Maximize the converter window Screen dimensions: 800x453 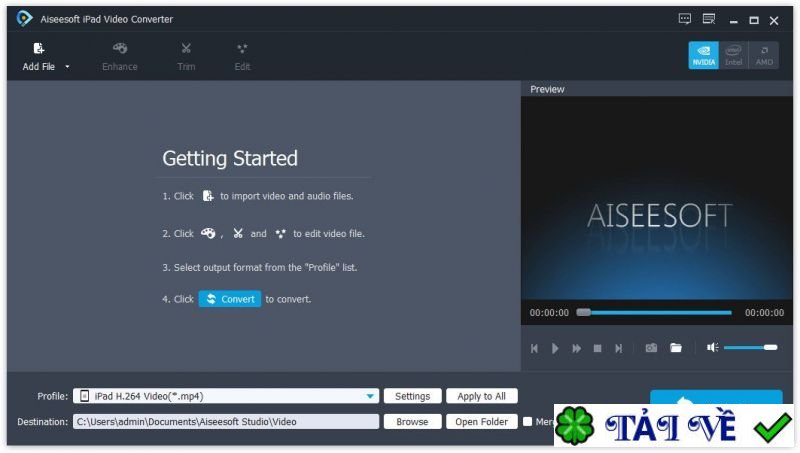754,20
